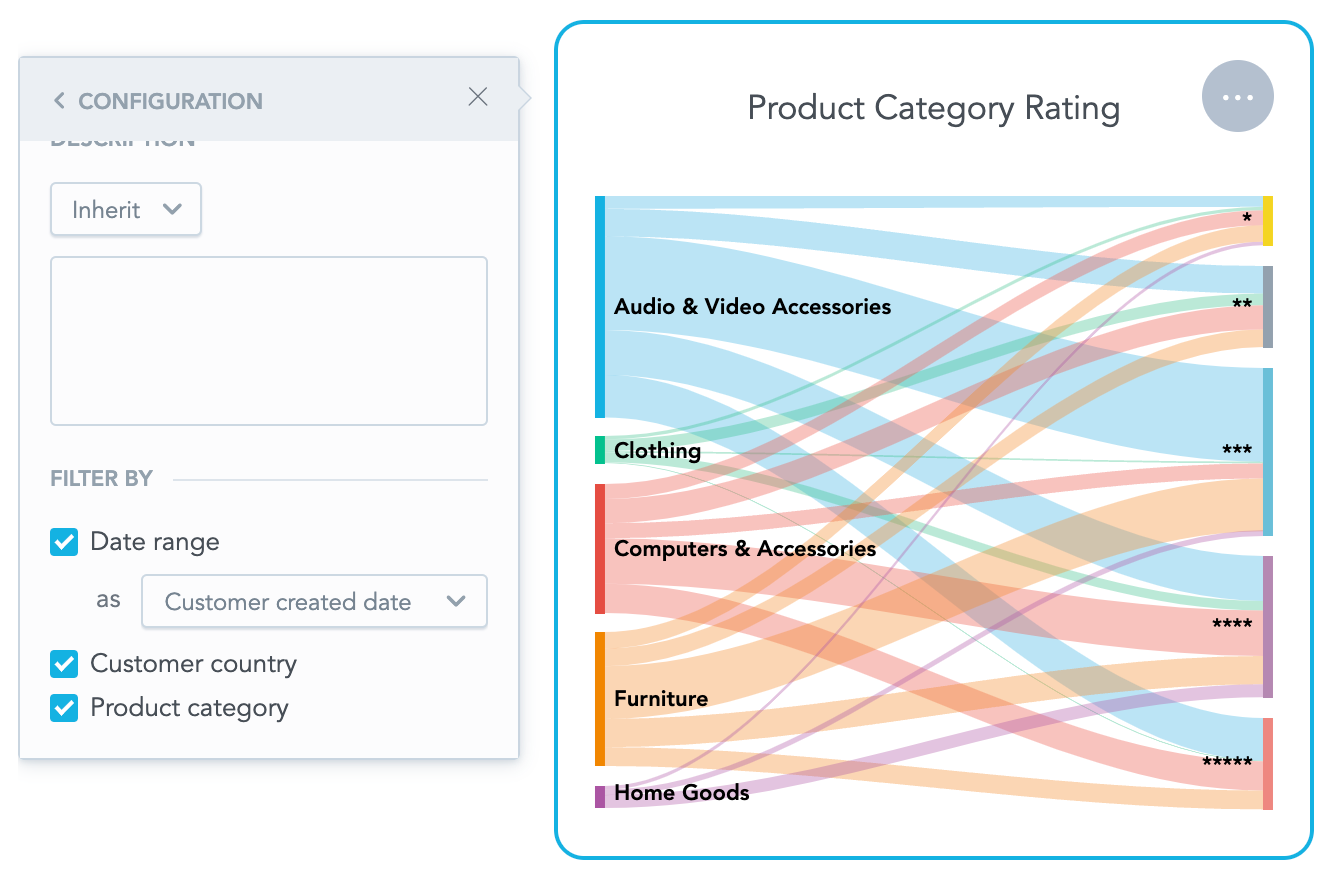Open the Inherit description dropdown
This screenshot has width=1336, height=876.
pos(126,210)
